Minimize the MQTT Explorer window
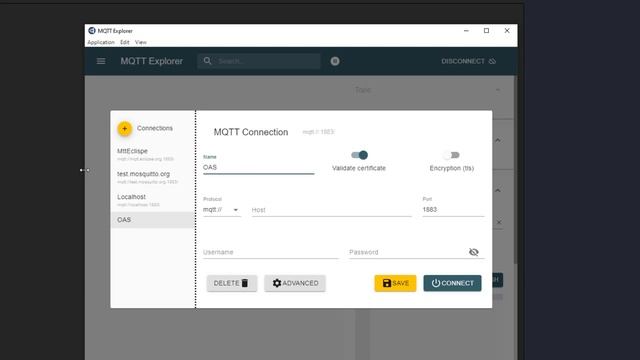Image resolution: width=640 pixels, height=360 pixels. [x=466, y=31]
